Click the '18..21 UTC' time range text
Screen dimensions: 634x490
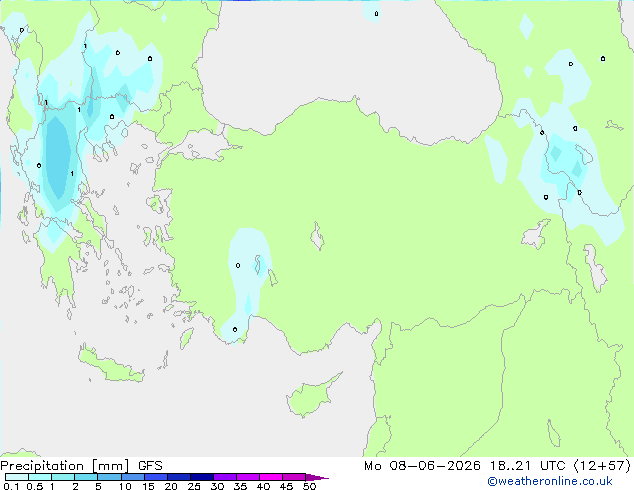coord(527,466)
